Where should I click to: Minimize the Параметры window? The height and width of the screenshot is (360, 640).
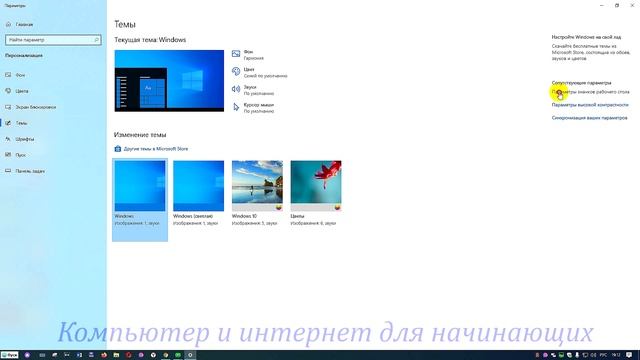pyautogui.click(x=602, y=5)
